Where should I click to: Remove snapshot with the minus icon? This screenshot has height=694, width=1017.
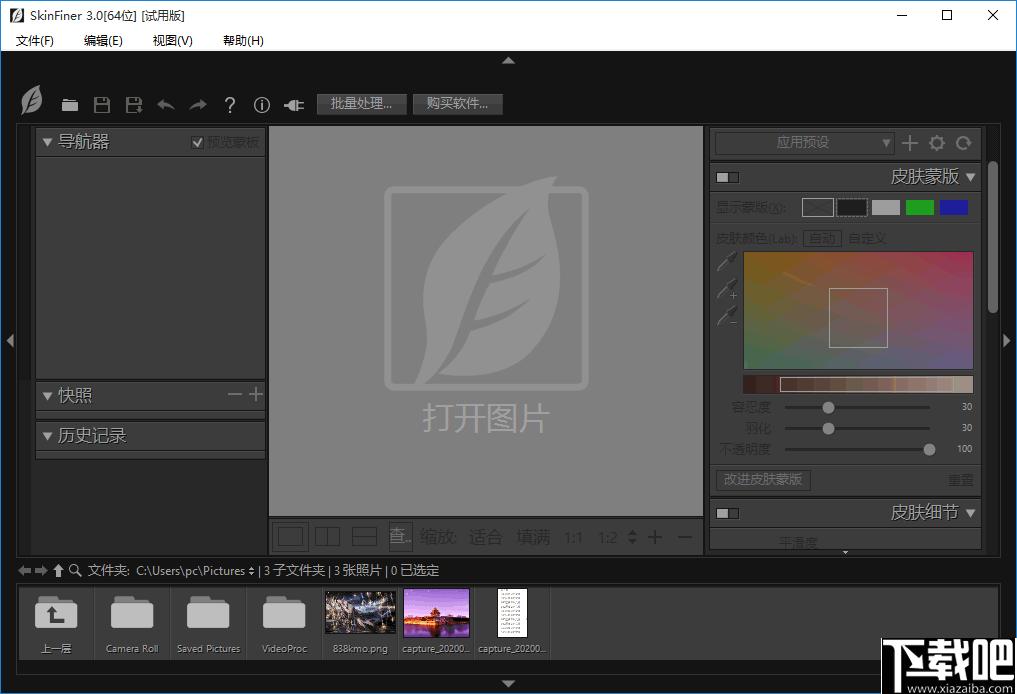coord(235,394)
